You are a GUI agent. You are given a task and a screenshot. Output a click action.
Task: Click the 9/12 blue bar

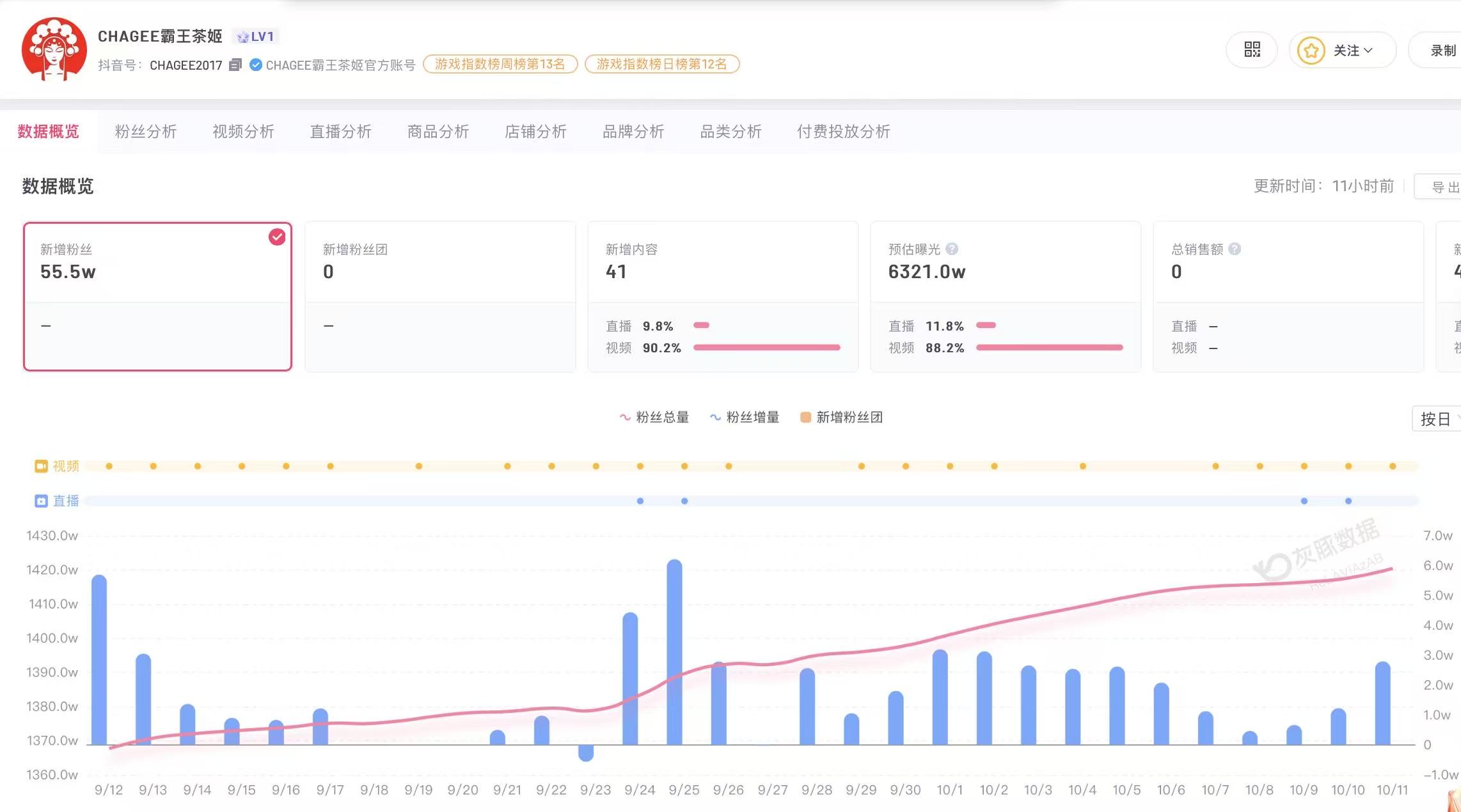[x=99, y=660]
